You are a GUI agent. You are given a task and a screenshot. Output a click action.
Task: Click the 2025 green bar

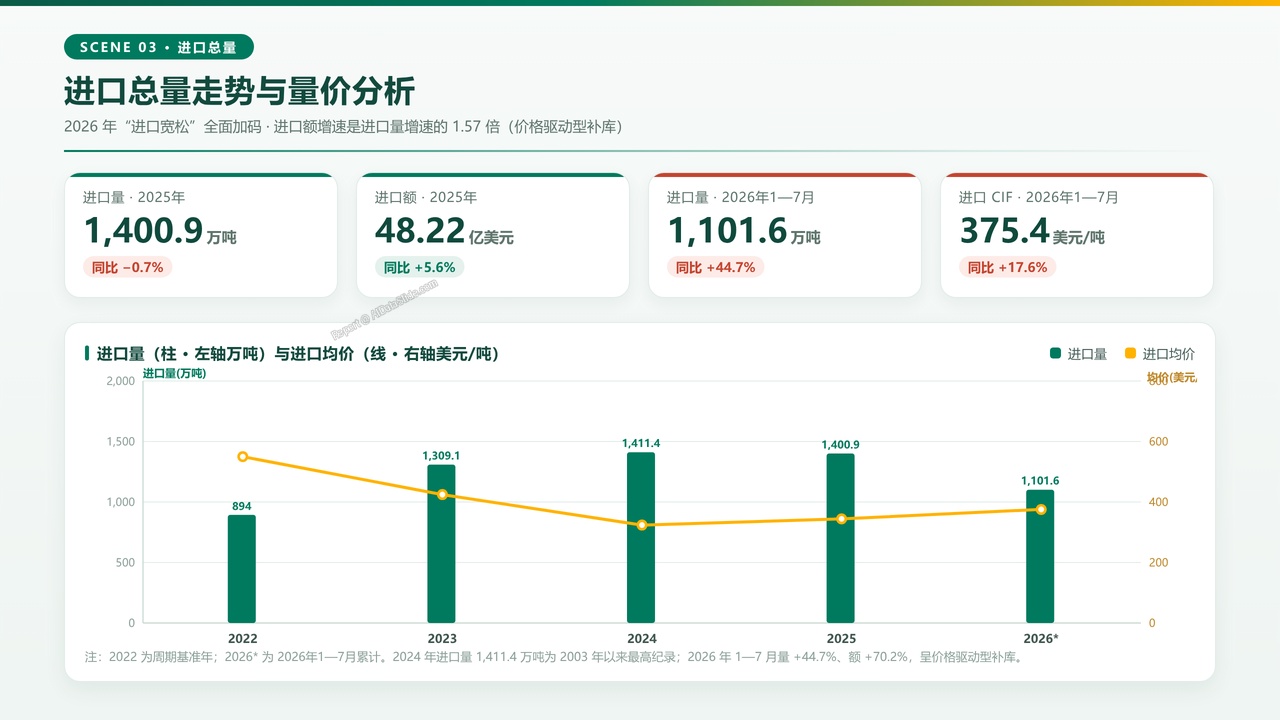coord(841,538)
